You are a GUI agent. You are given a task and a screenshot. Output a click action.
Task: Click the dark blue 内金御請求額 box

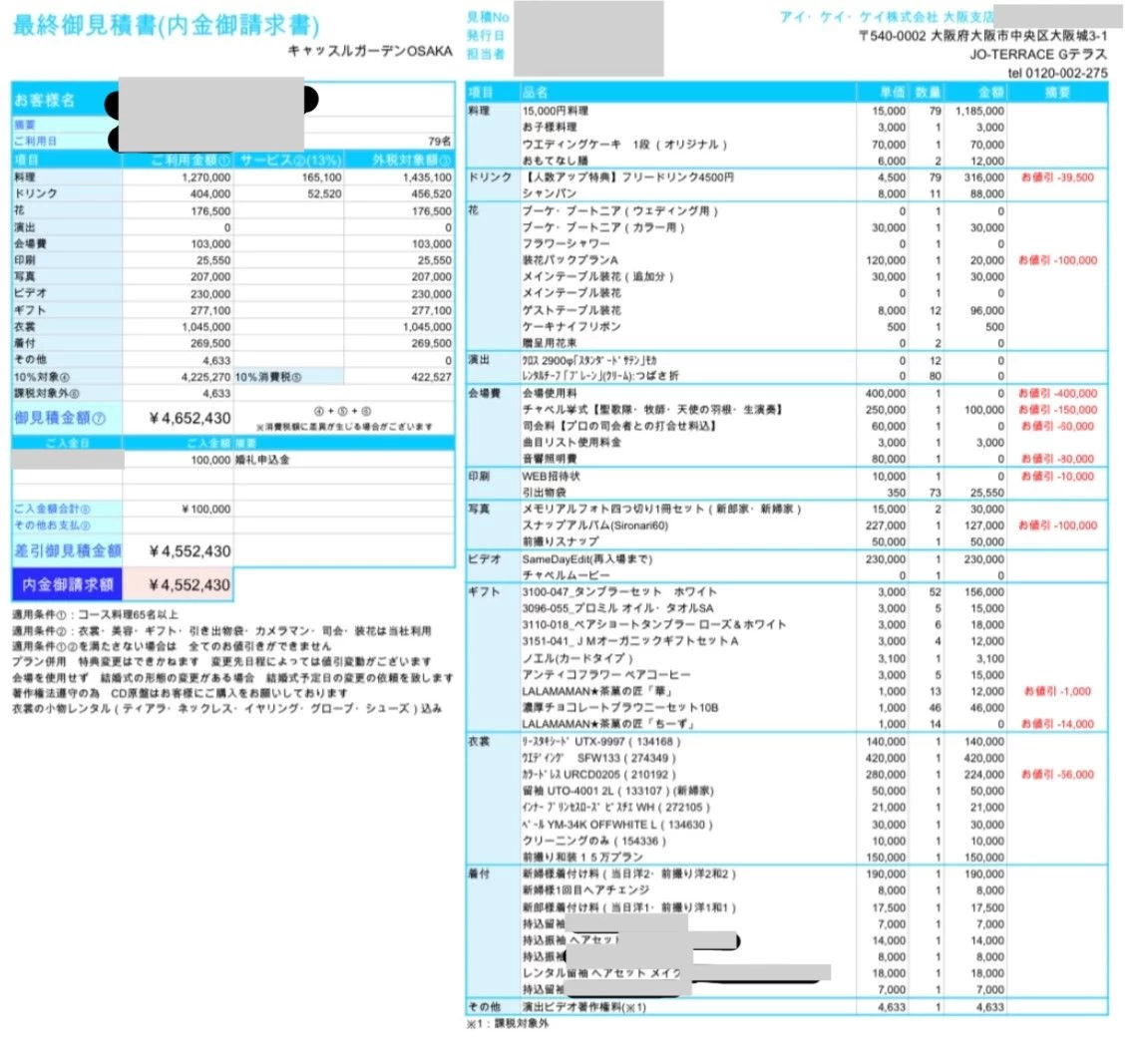coord(68,584)
